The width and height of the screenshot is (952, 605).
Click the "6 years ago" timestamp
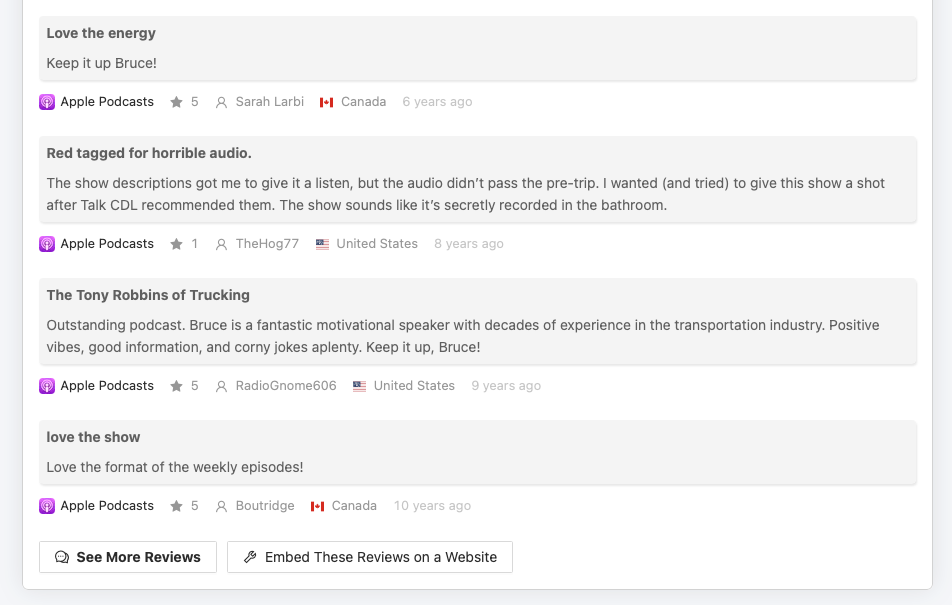437,102
